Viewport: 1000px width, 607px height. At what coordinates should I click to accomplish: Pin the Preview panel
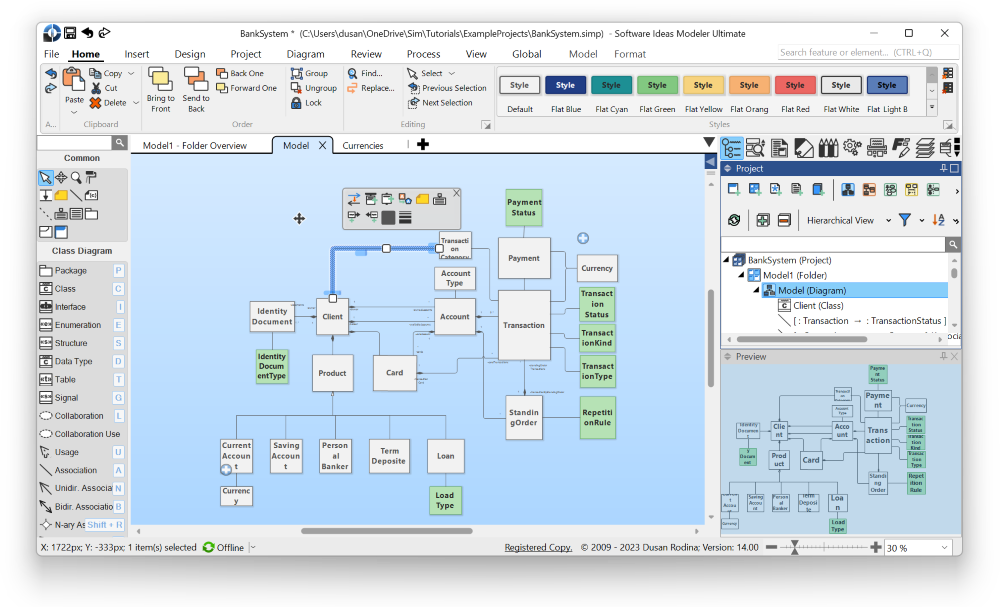tap(943, 357)
